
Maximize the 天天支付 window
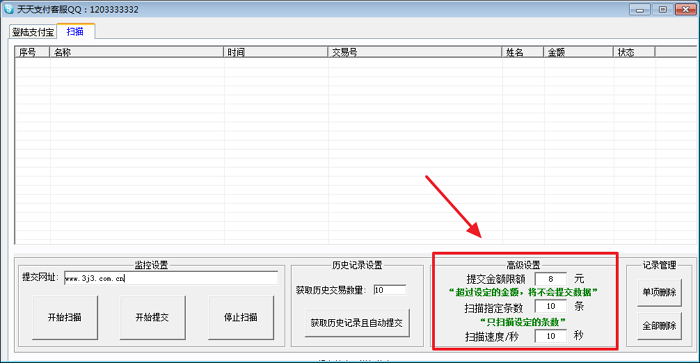point(663,9)
